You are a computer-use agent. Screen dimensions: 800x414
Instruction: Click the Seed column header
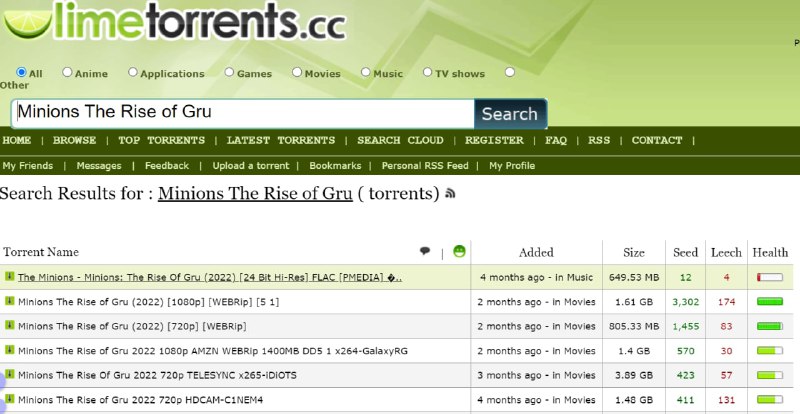click(x=685, y=252)
